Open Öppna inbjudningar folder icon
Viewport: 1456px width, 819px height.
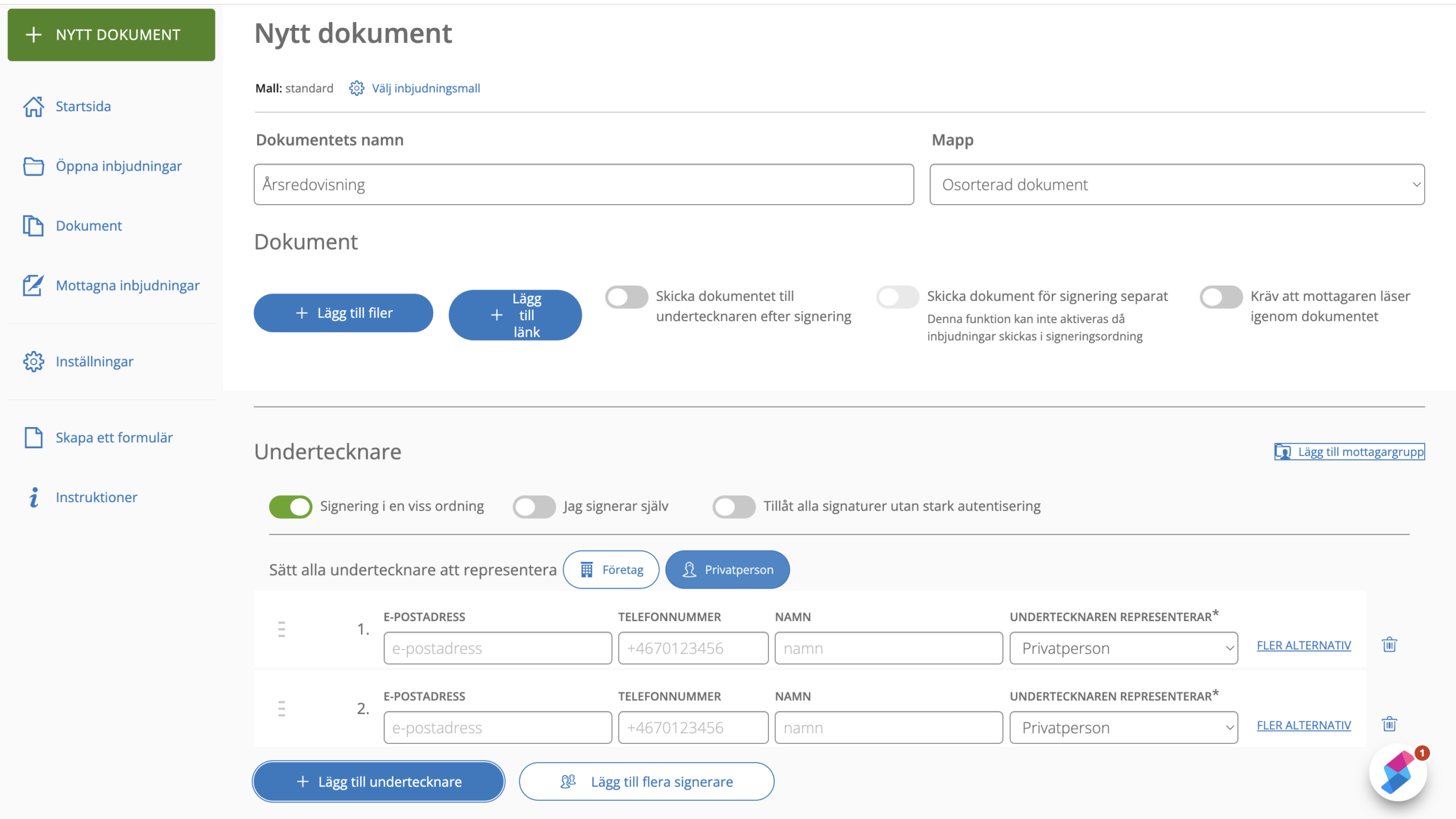[x=33, y=166]
